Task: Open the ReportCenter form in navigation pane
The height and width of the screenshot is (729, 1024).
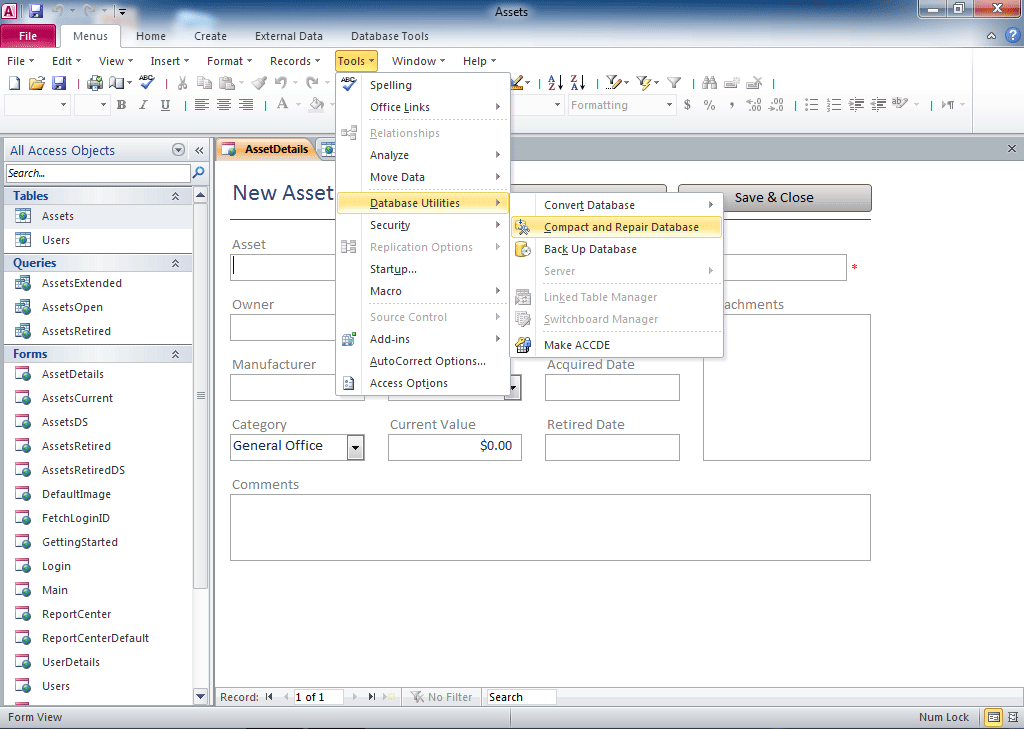Action: (x=76, y=614)
